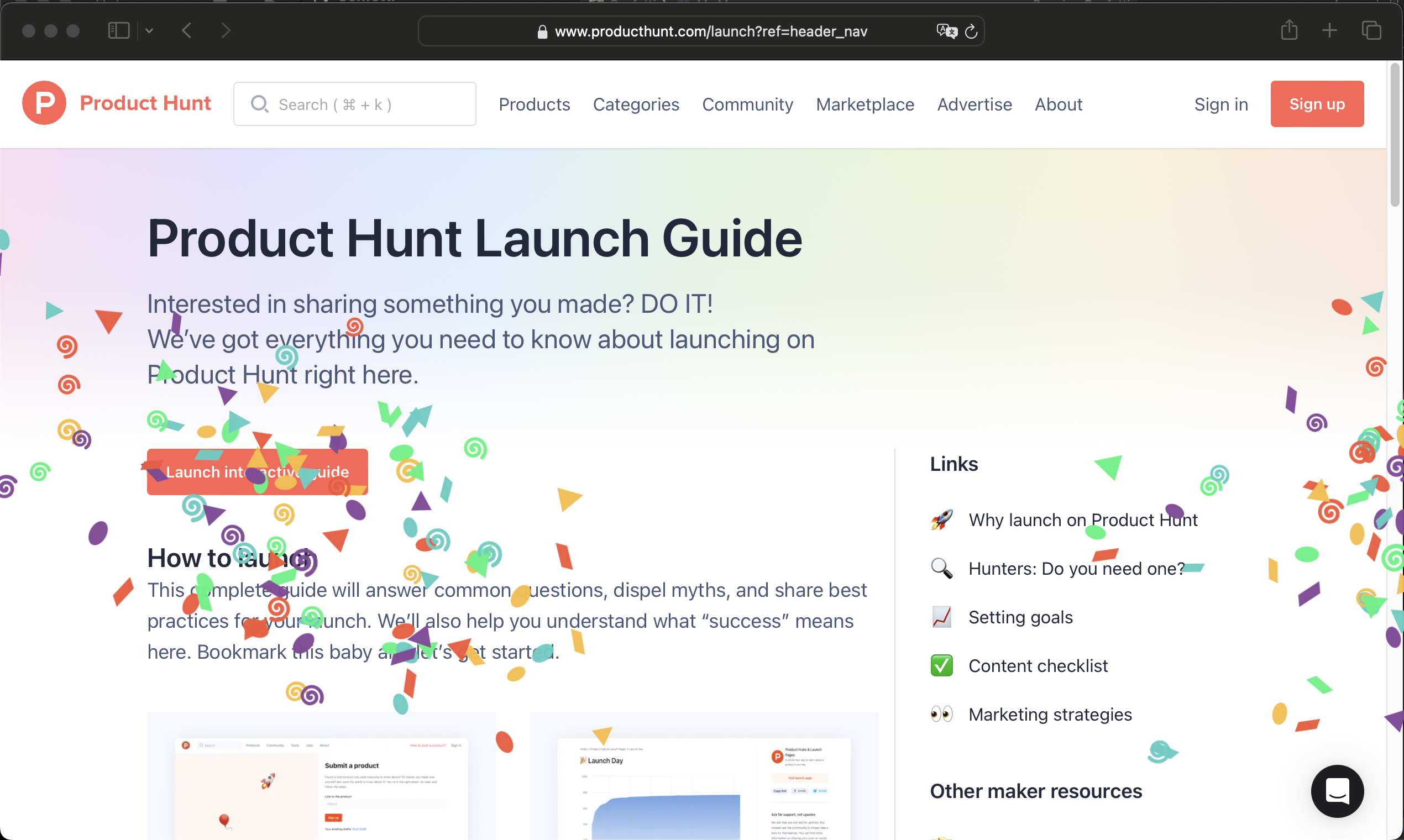Open Setting goals link
Screen dimensions: 1404x840
(x=1020, y=617)
